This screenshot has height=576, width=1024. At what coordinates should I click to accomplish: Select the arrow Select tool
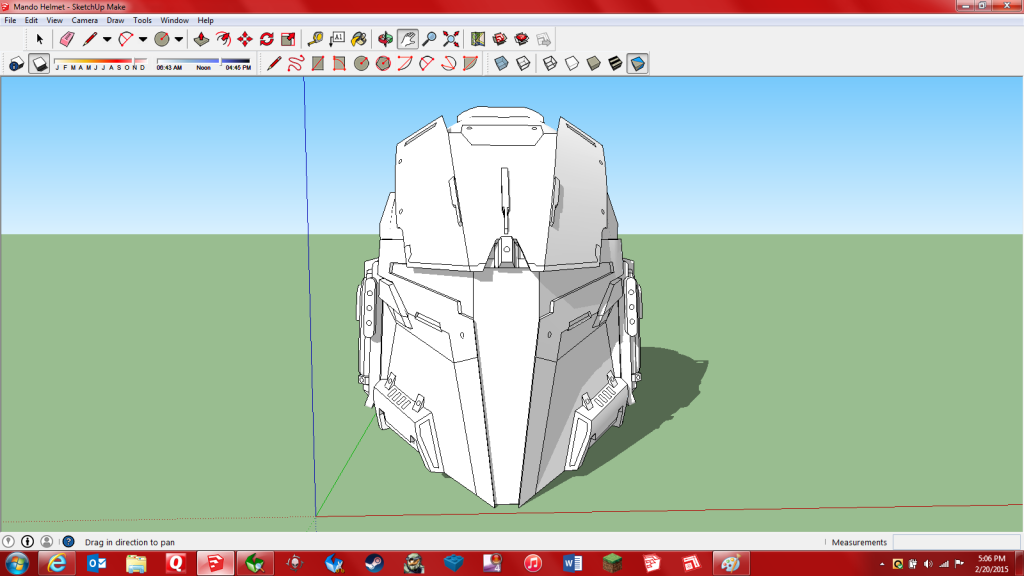[x=39, y=39]
